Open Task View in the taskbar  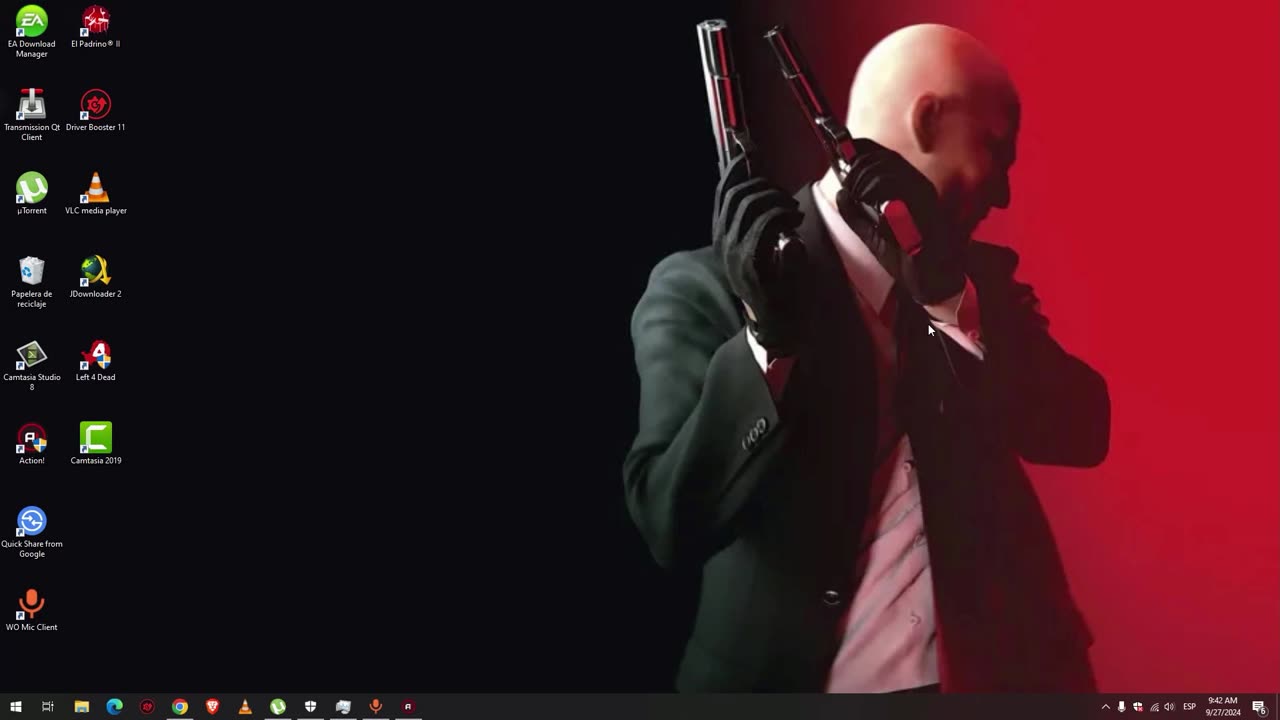click(x=48, y=707)
